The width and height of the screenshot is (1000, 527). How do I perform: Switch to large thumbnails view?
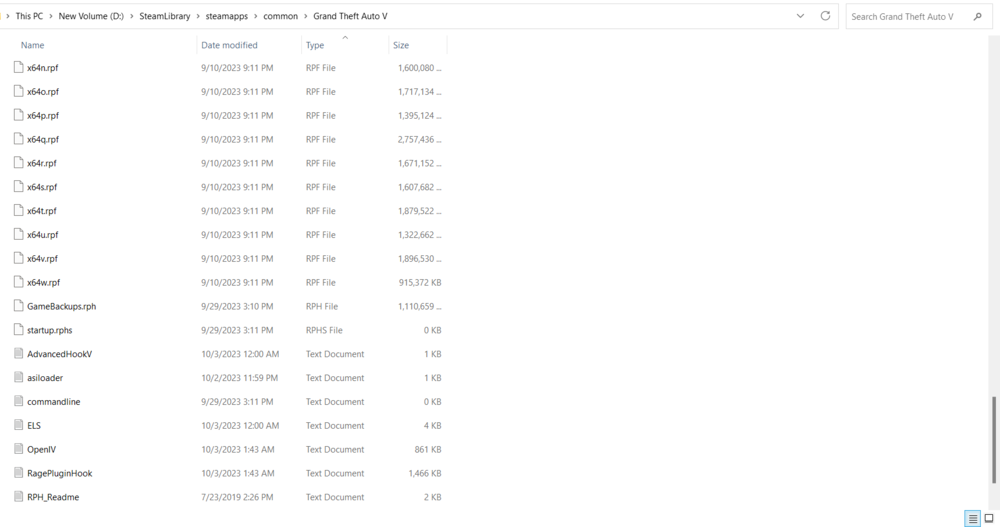pos(989,518)
